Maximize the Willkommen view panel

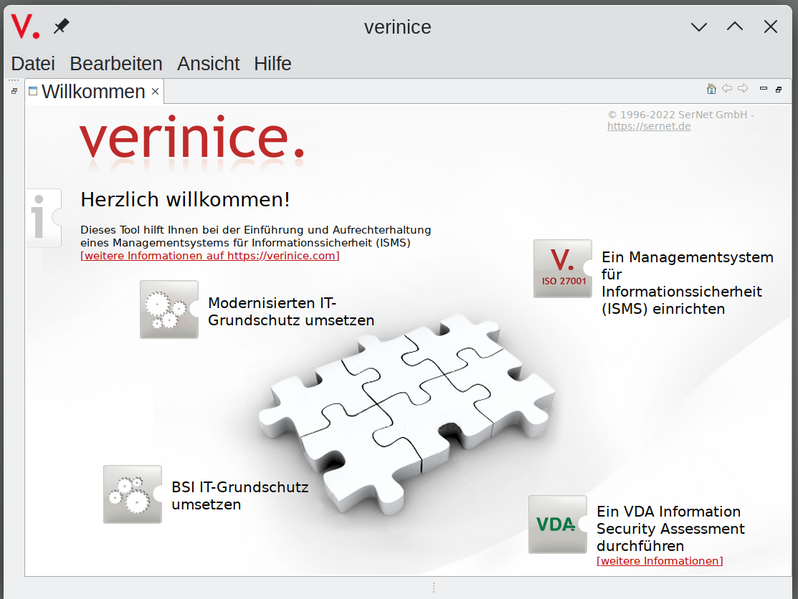779,90
